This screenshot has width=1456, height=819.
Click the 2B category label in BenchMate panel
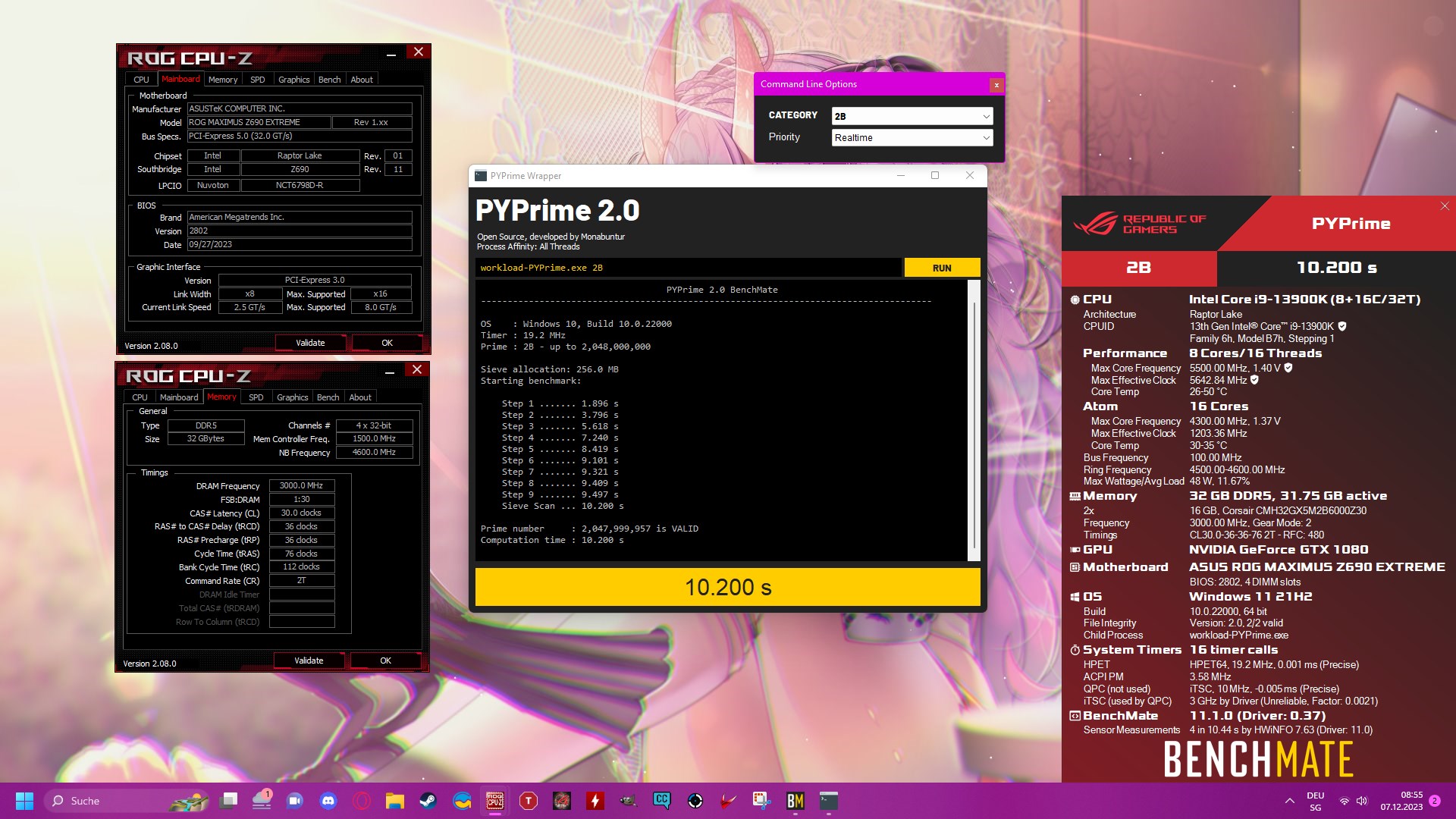(1139, 268)
